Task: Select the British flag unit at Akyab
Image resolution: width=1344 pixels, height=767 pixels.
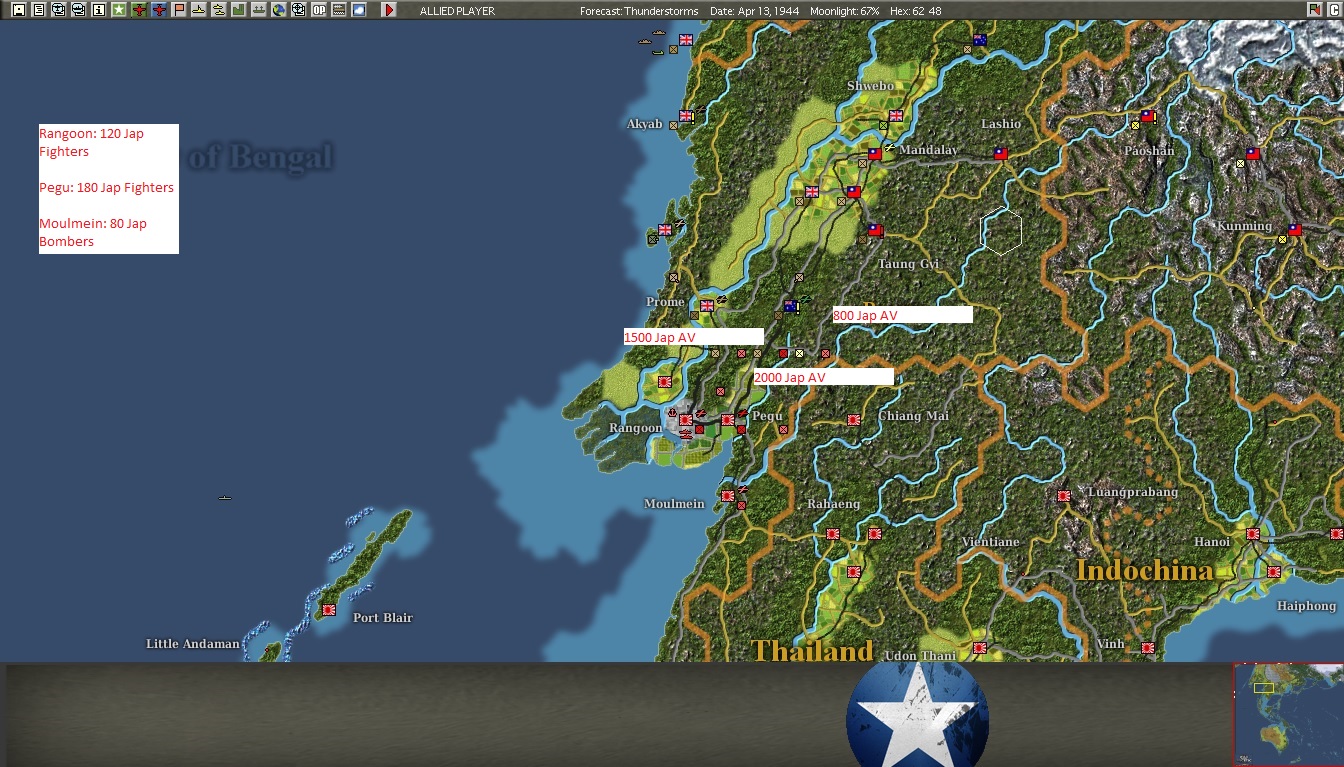Action: [686, 116]
